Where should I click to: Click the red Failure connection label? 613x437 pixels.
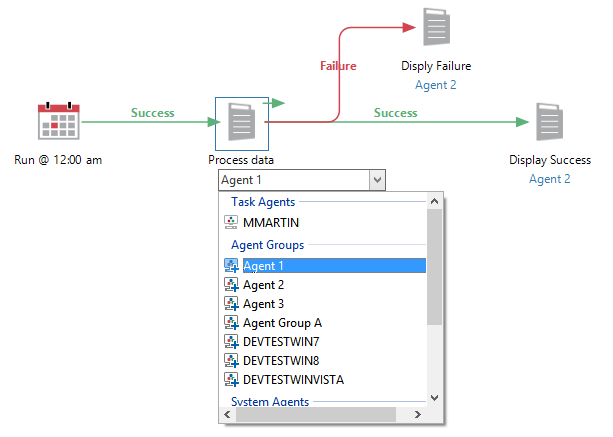point(338,66)
